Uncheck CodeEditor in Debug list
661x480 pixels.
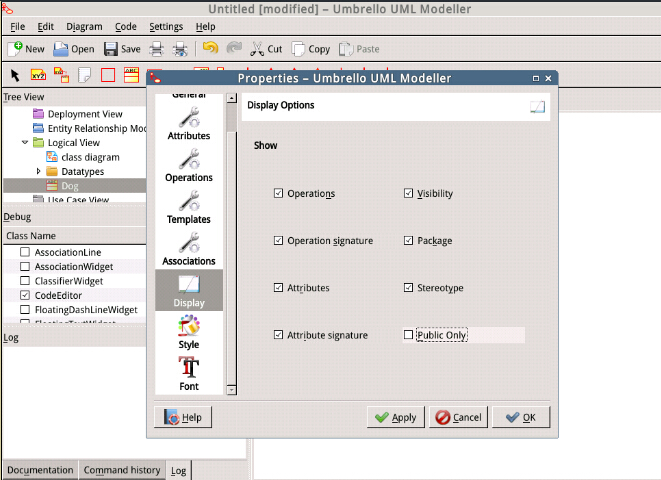[25, 295]
